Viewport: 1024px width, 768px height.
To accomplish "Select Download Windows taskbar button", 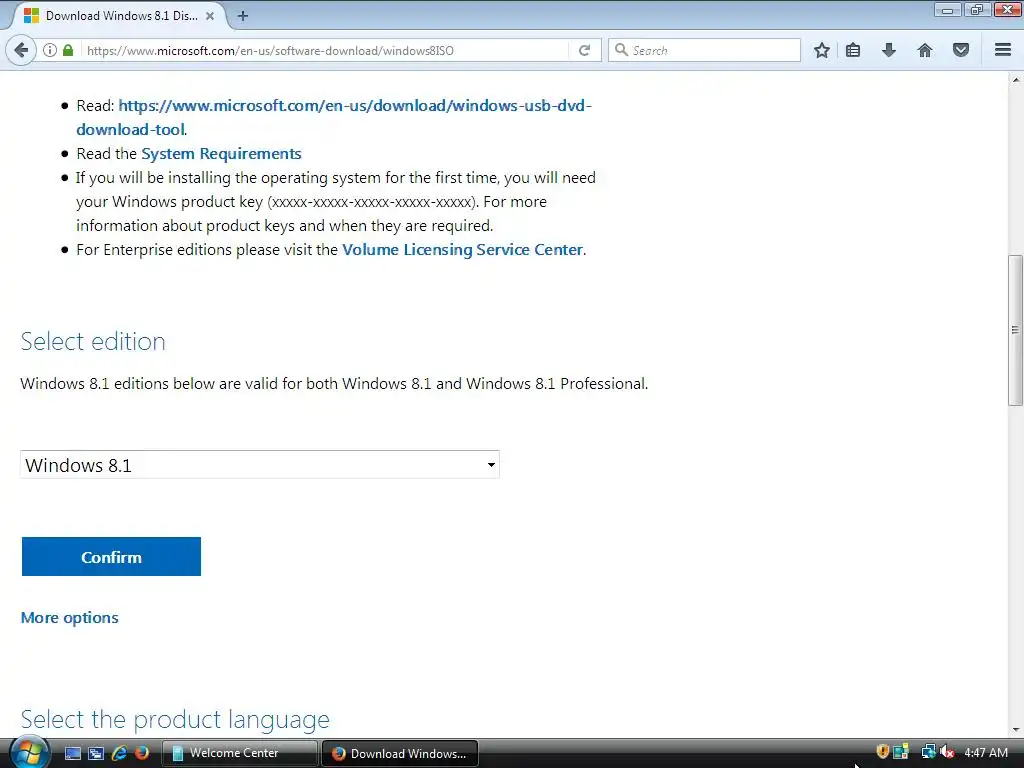I will (x=400, y=753).
